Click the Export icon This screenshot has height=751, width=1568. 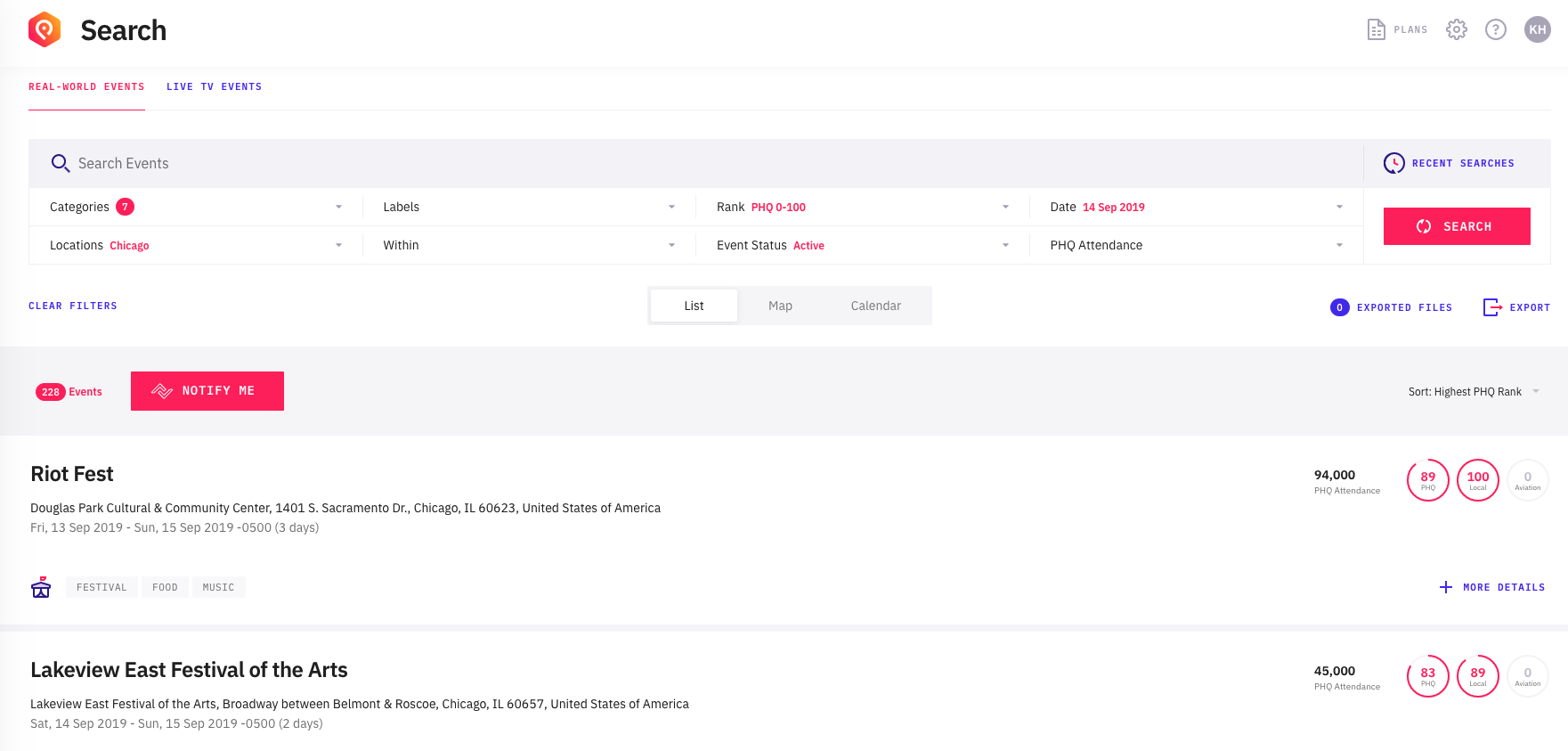pos(1491,307)
